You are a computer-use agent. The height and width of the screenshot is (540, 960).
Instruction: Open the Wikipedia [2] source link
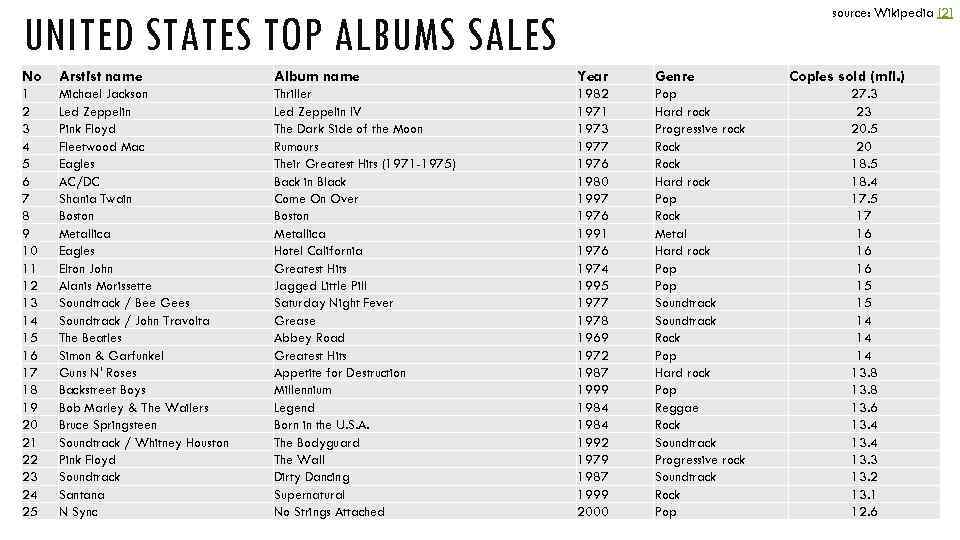(x=944, y=13)
